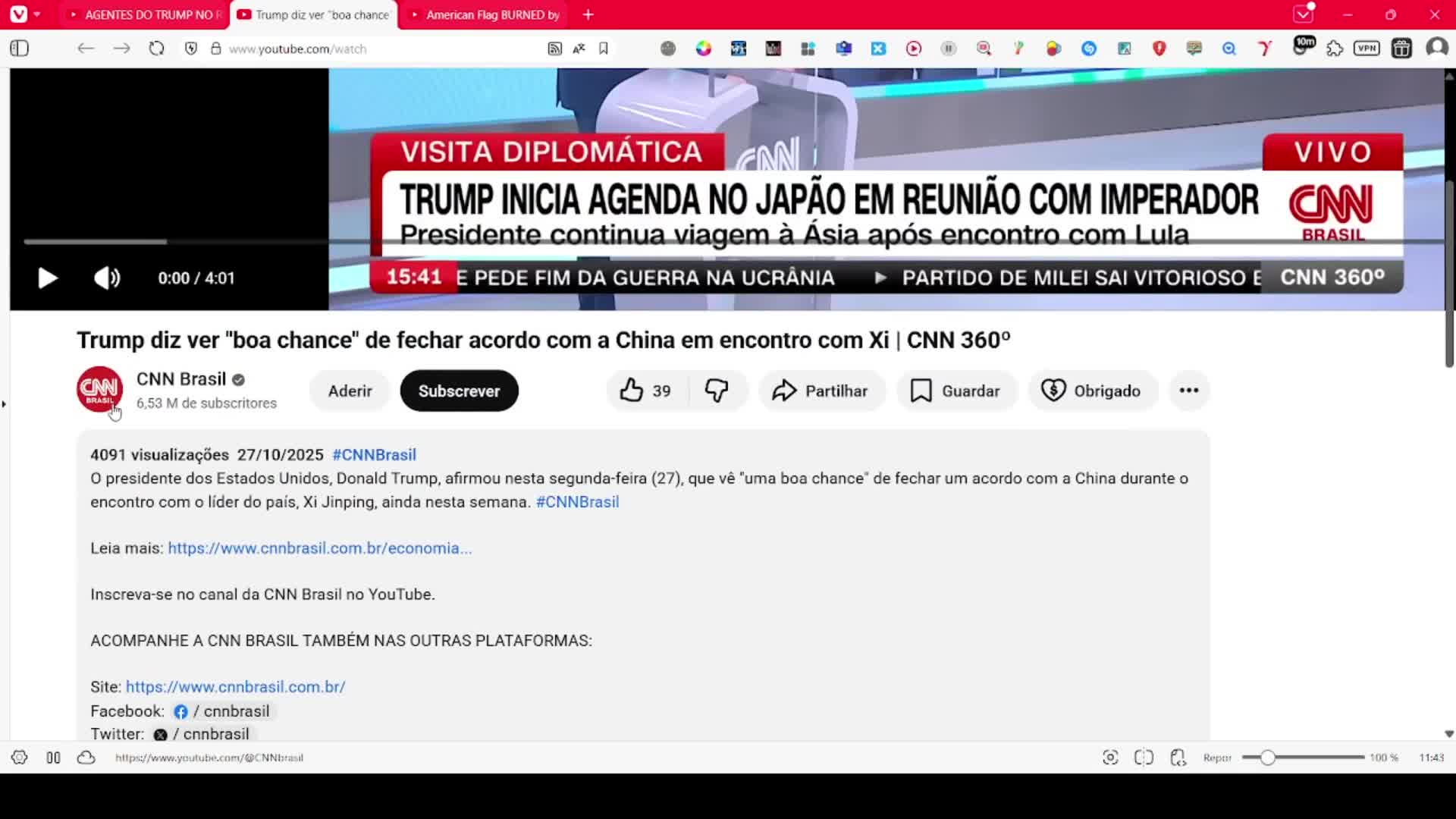The height and width of the screenshot is (819, 1456).
Task: Save video with the Guardar button
Action: pos(955,391)
